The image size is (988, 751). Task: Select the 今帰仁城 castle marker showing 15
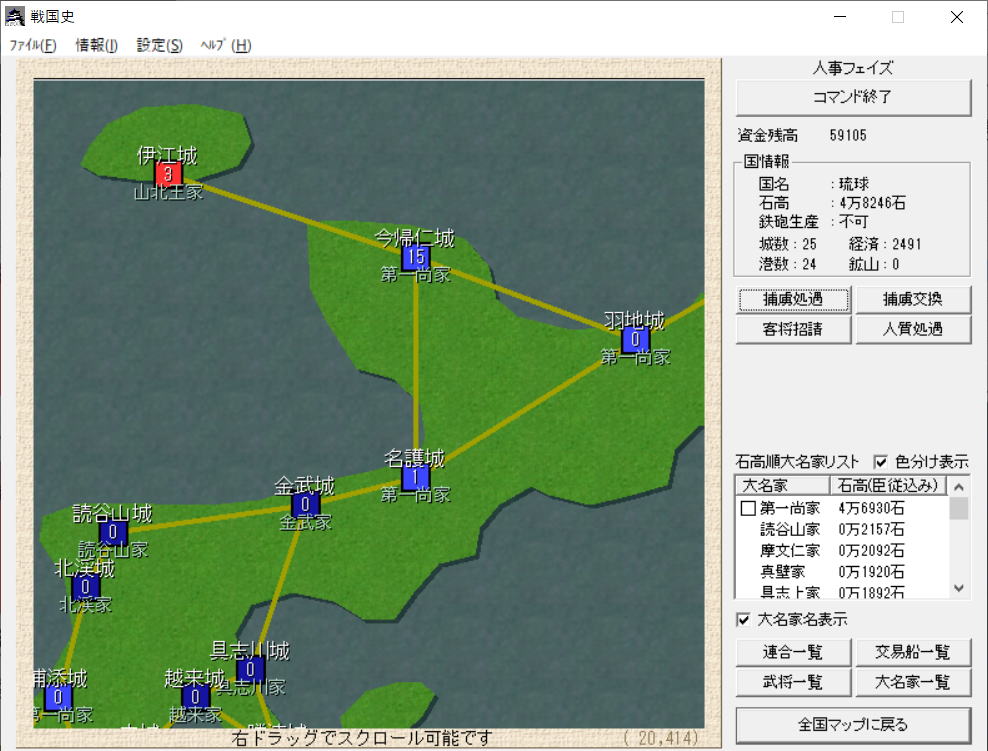pyautogui.click(x=415, y=258)
